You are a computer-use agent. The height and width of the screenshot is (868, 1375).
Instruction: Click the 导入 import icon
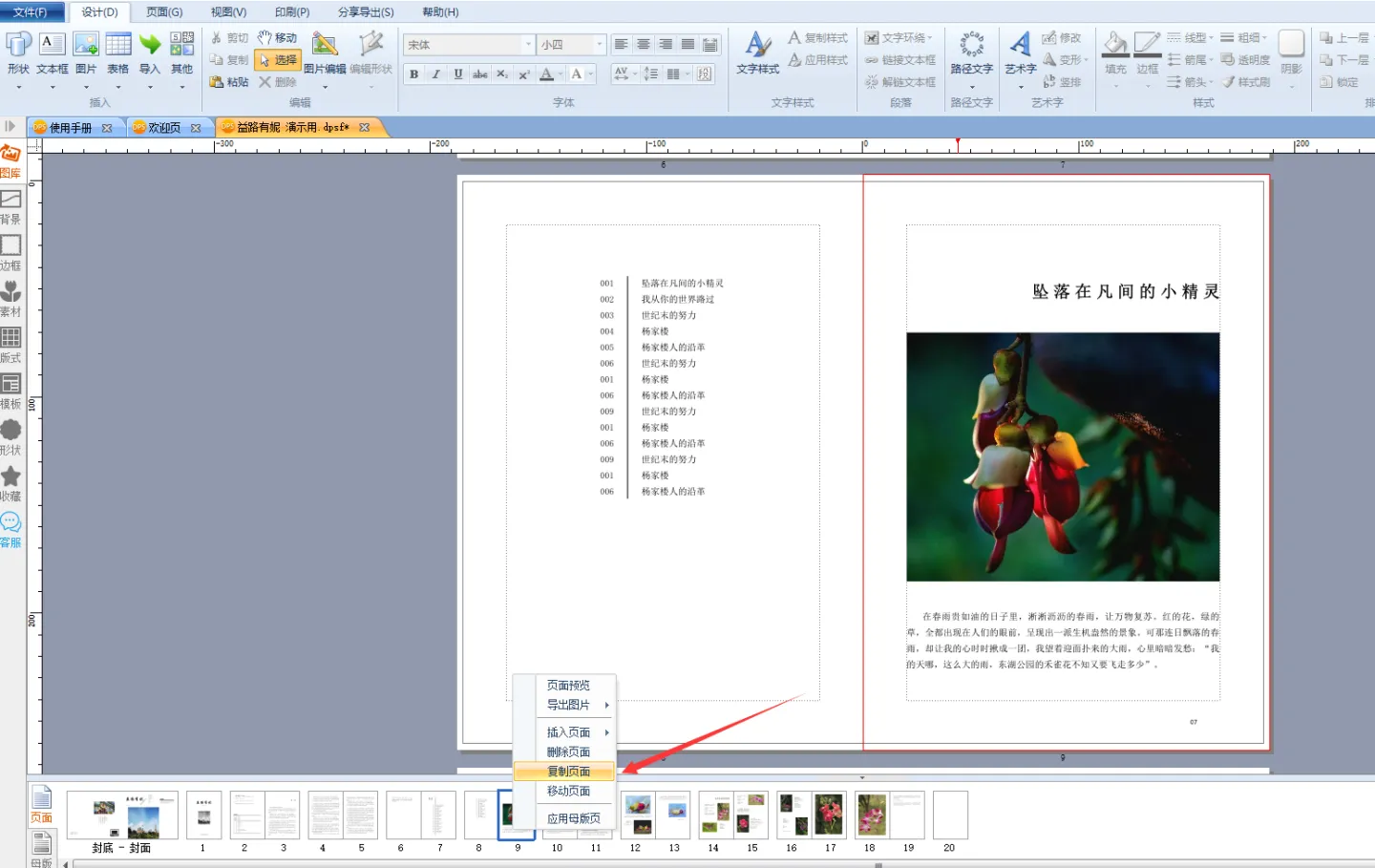point(150,53)
